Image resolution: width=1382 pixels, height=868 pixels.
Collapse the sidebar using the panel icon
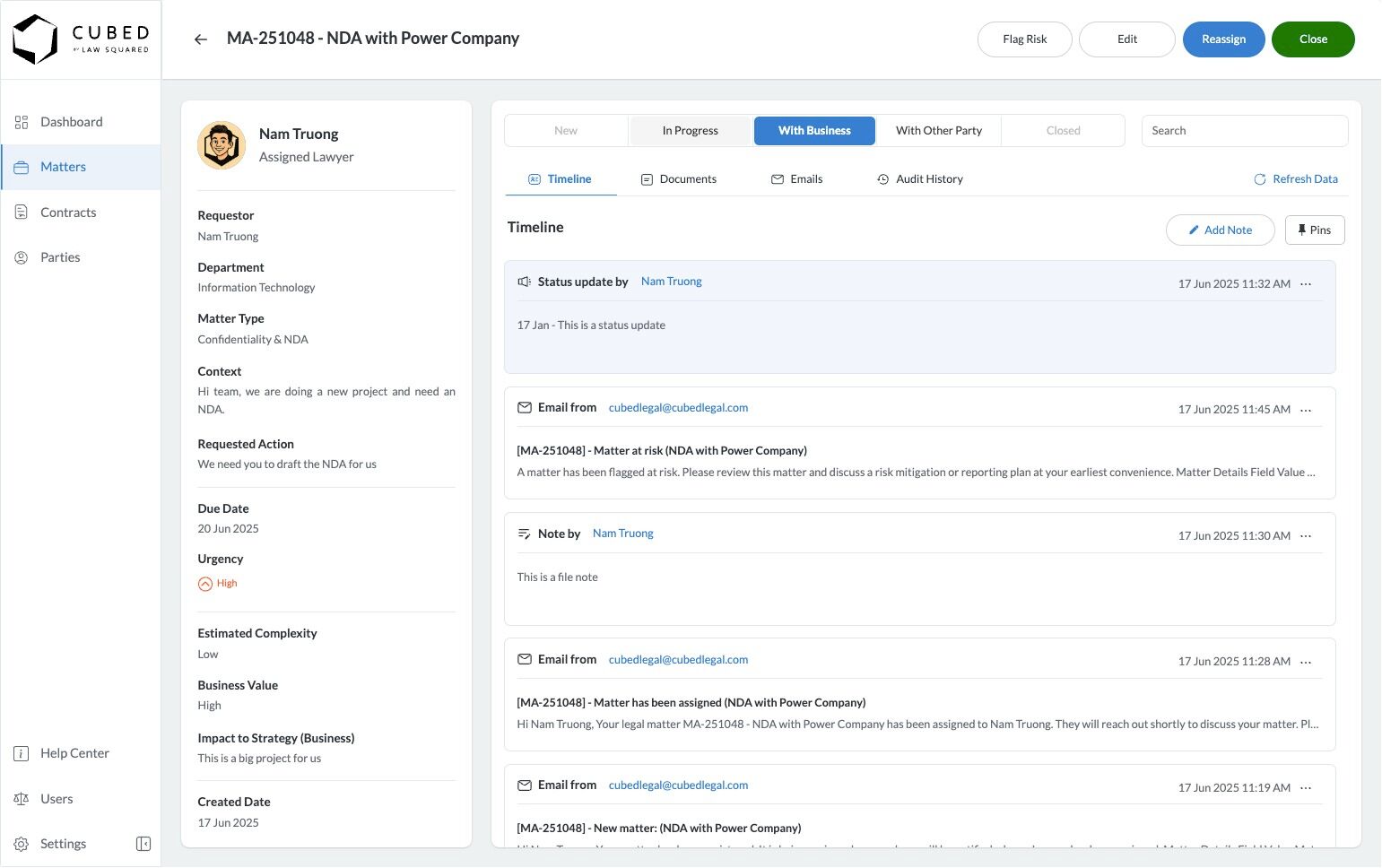[x=143, y=844]
